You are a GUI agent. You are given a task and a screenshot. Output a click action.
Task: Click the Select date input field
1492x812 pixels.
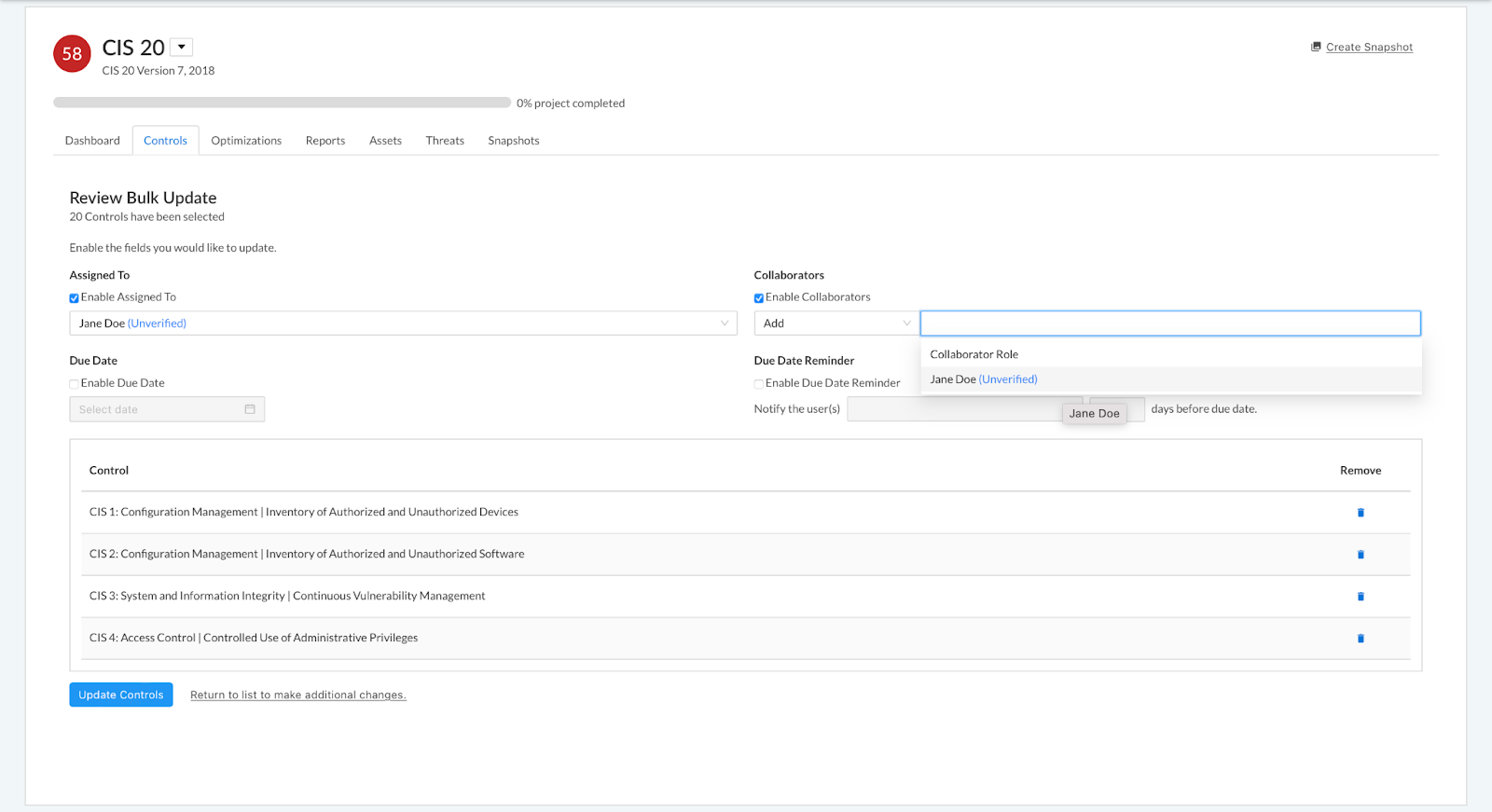(167, 409)
